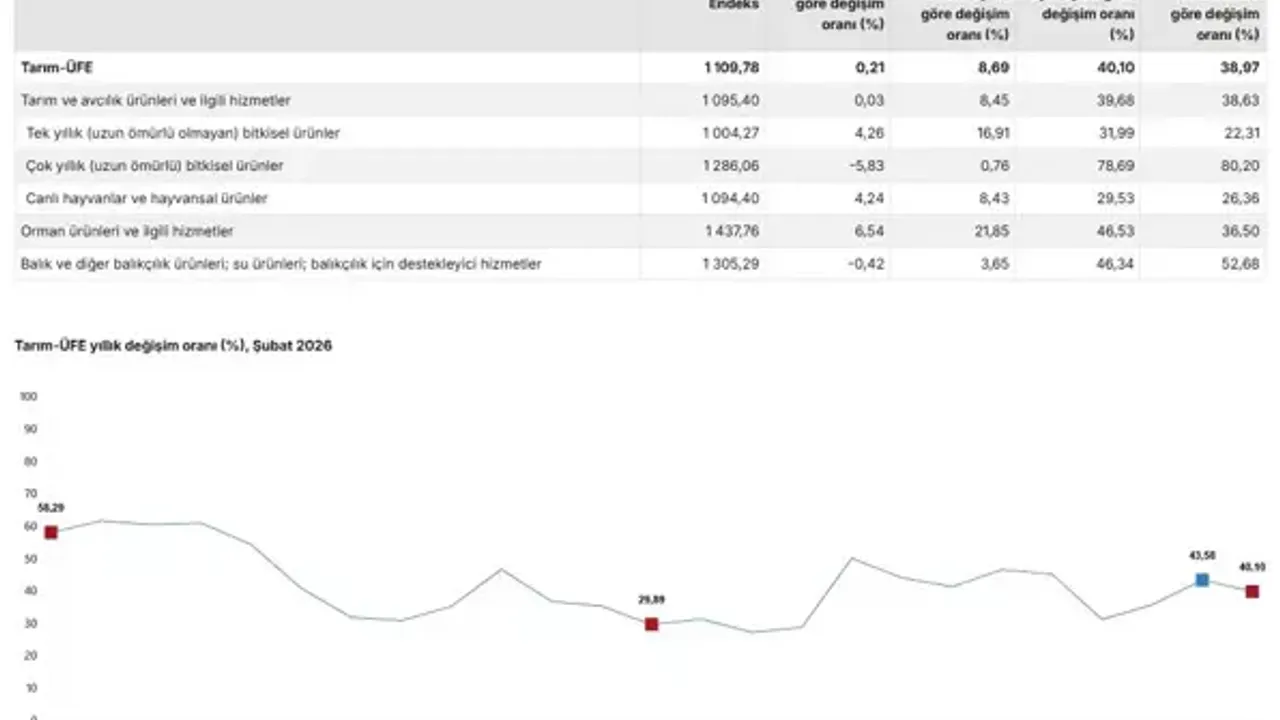Click the red marker labeled 29,89
Viewport: 1280px width, 720px height.
click(x=651, y=624)
